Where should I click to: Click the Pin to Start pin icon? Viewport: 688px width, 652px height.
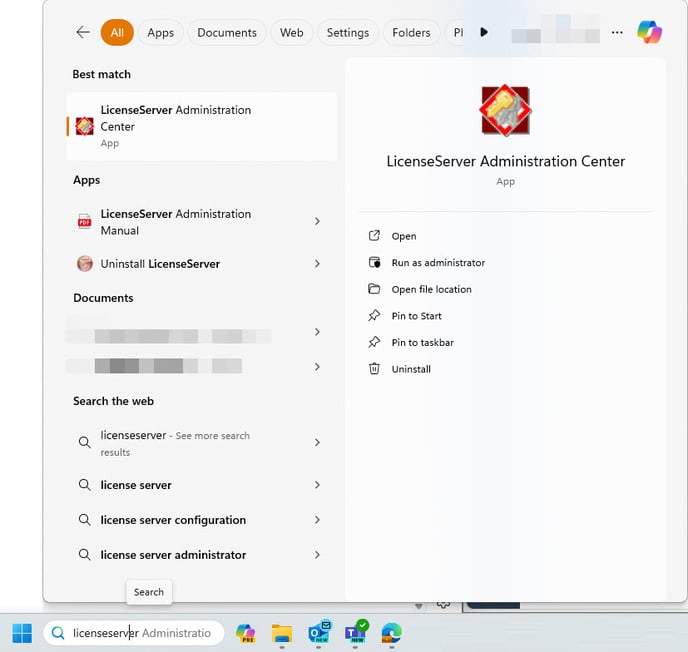[374, 315]
